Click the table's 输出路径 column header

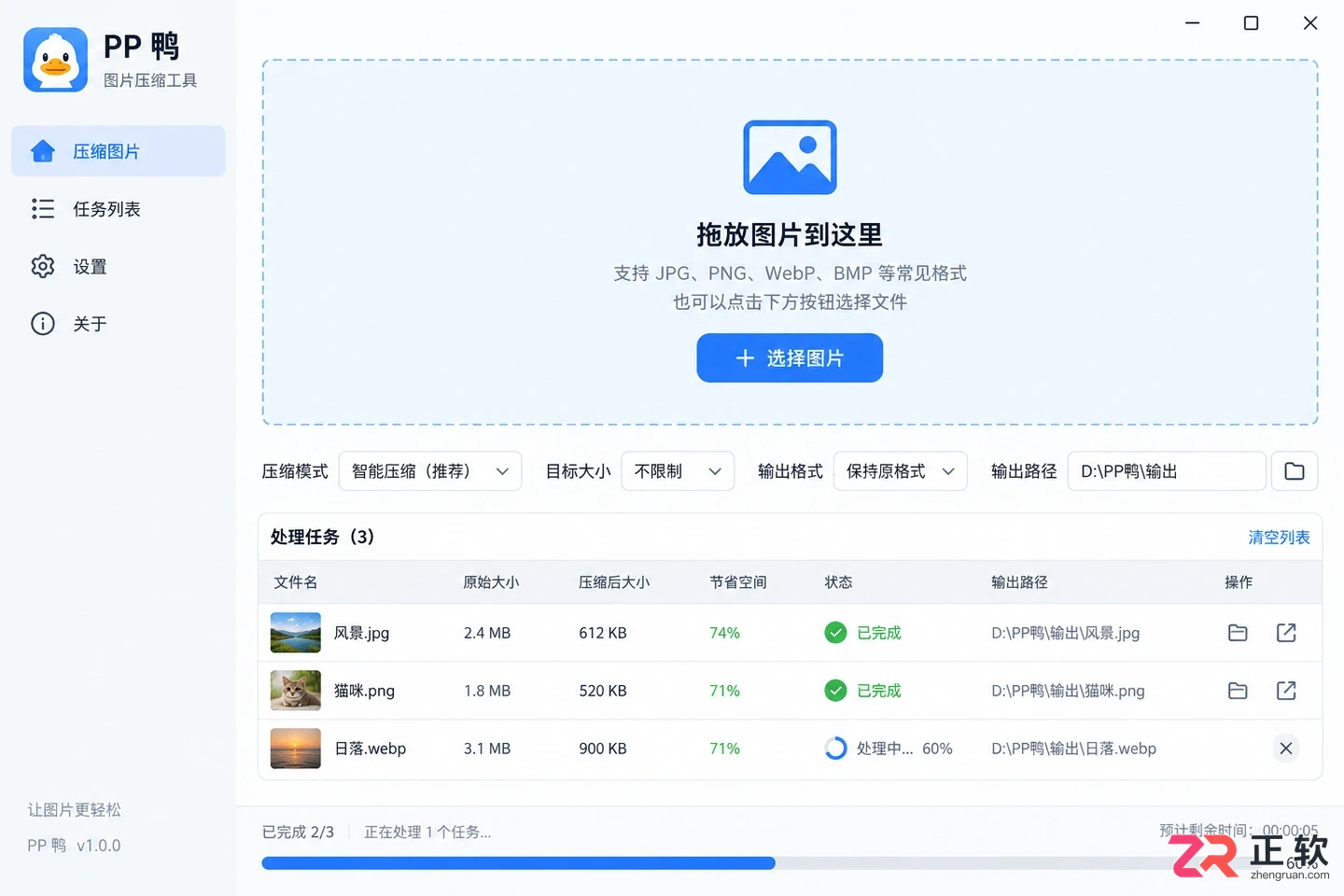click(1019, 582)
